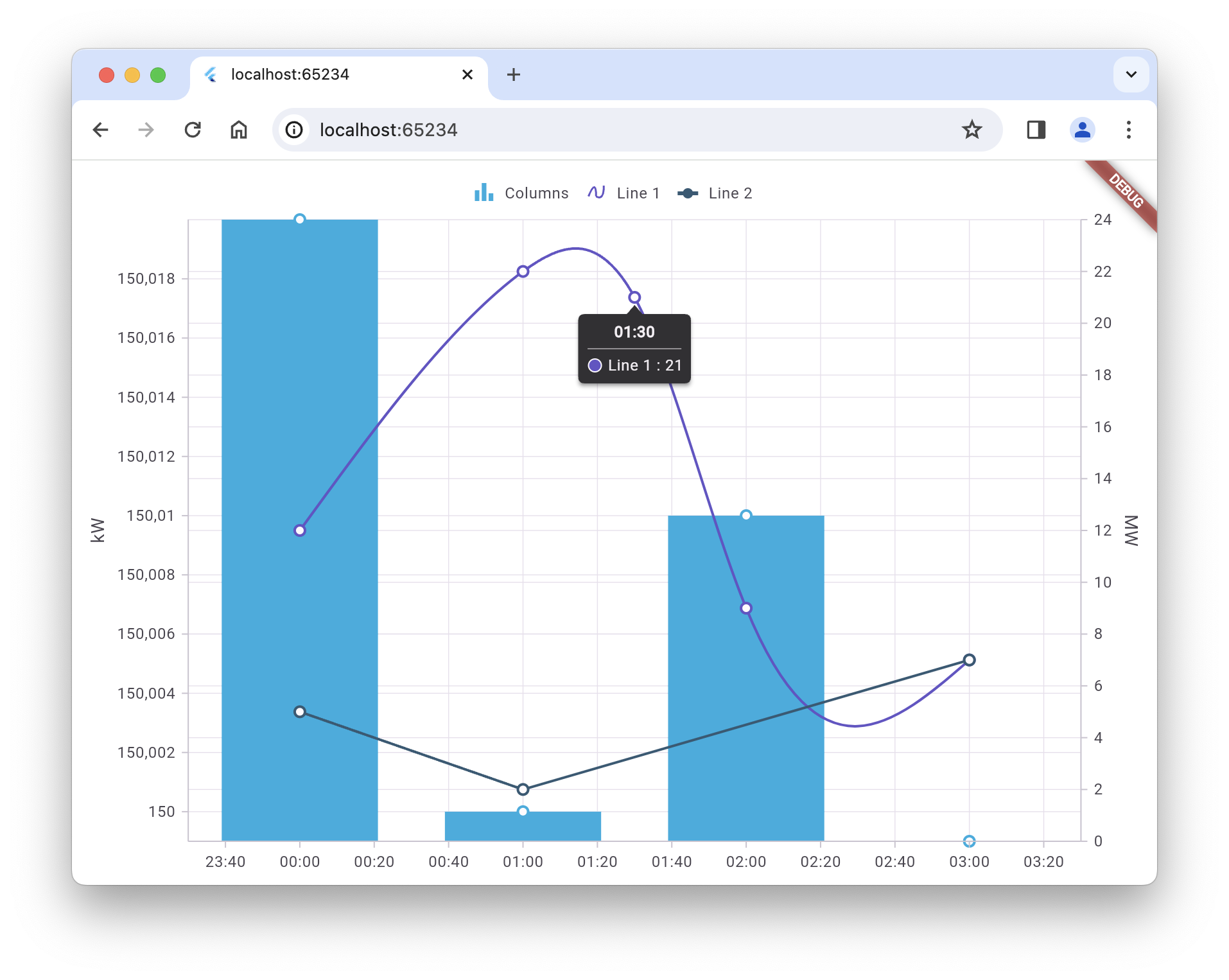Focus the address bar URL field
Screen dimensions: 1229x980
pos(578,130)
